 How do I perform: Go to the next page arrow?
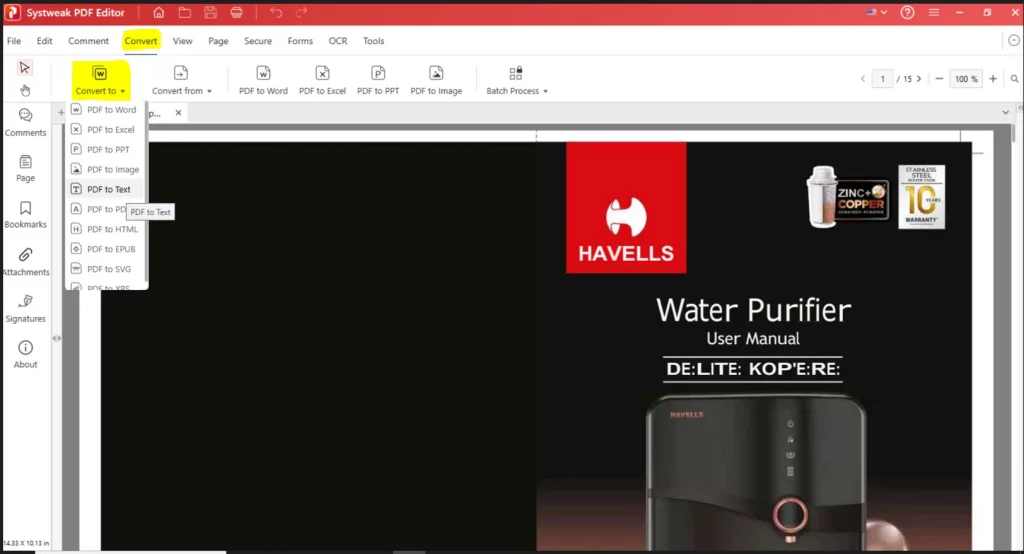pos(919,79)
